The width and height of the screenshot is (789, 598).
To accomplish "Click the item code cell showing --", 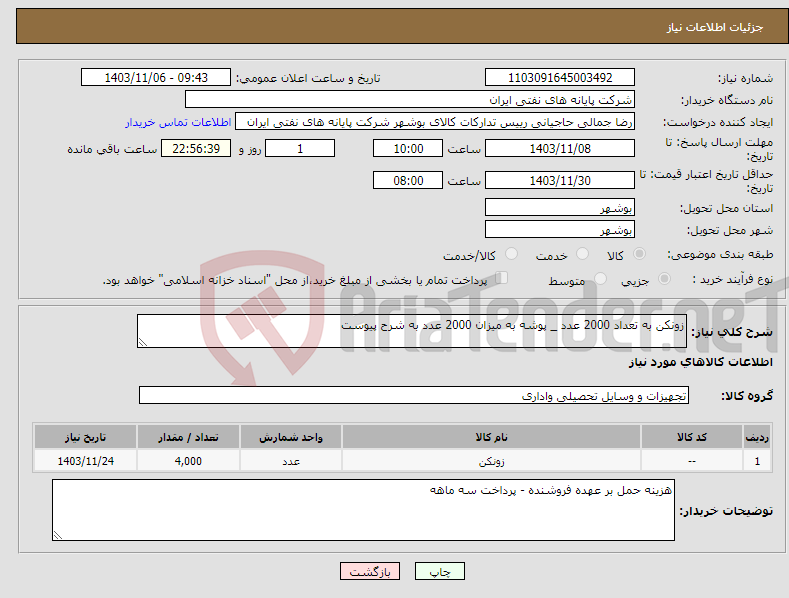I will pos(692,461).
